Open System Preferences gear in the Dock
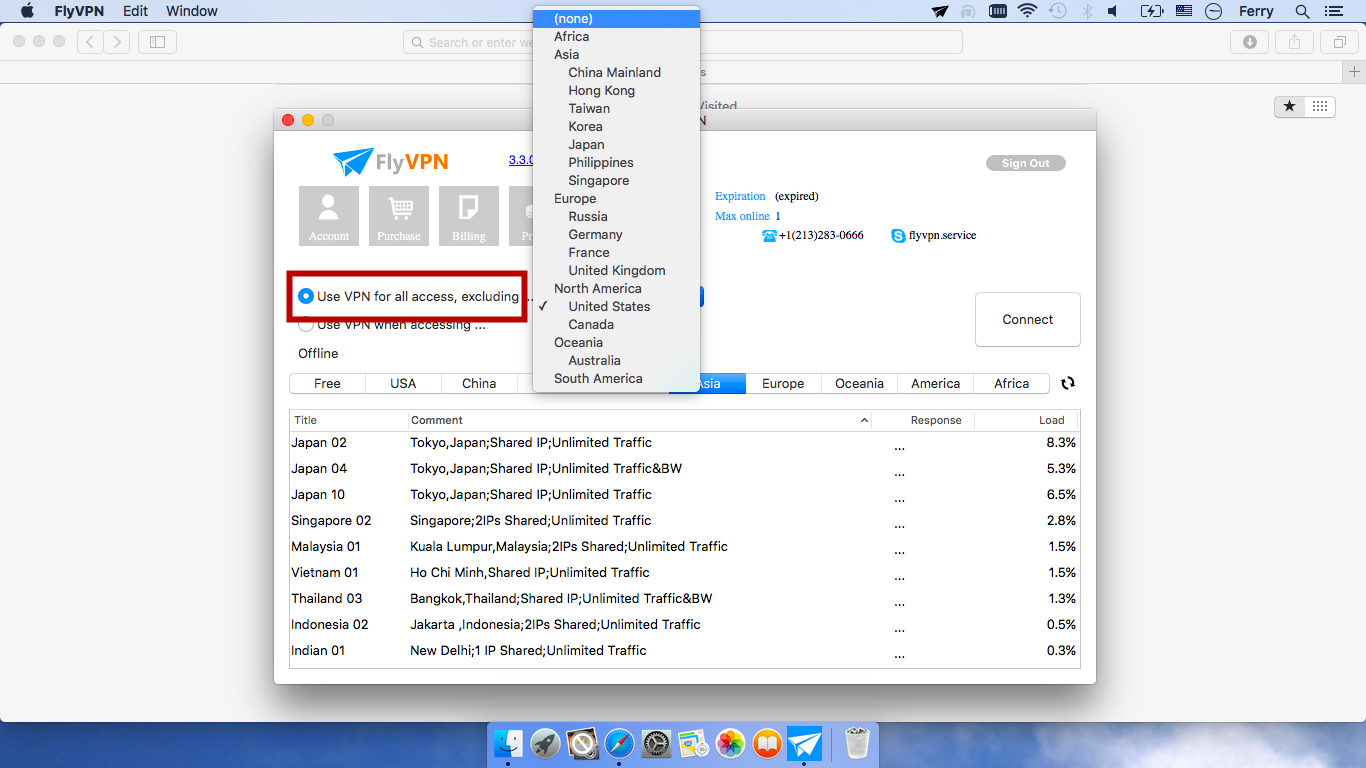Image resolution: width=1366 pixels, height=768 pixels. click(656, 744)
